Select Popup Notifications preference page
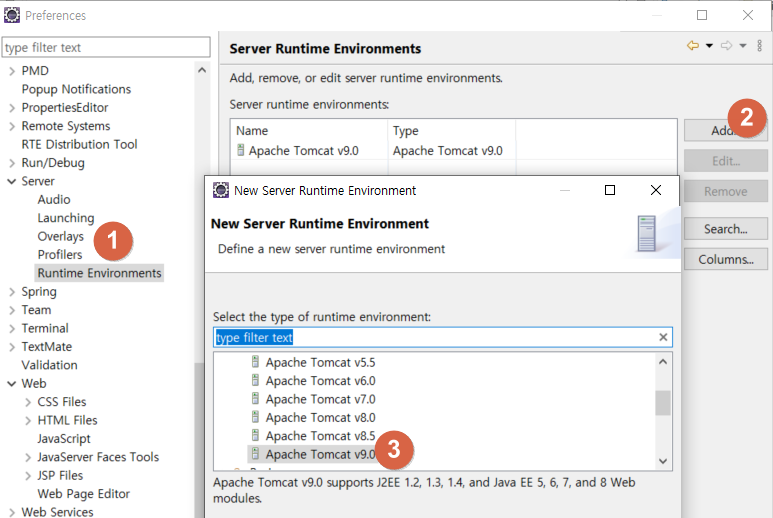This screenshot has height=518, width=773. 76,89
